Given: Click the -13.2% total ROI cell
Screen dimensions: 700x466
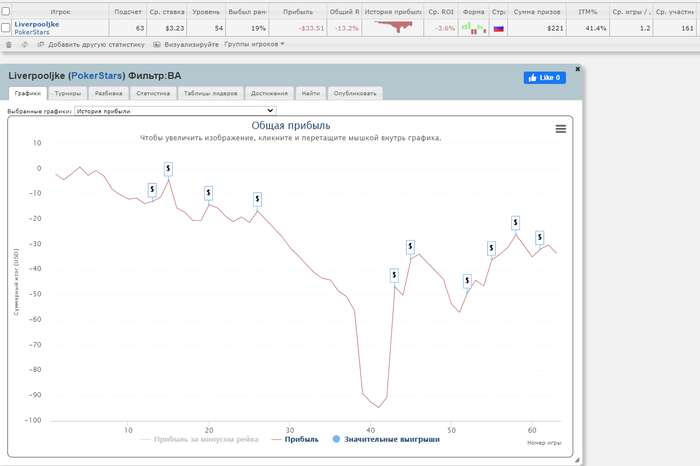Looking at the screenshot, I should click(x=346, y=28).
